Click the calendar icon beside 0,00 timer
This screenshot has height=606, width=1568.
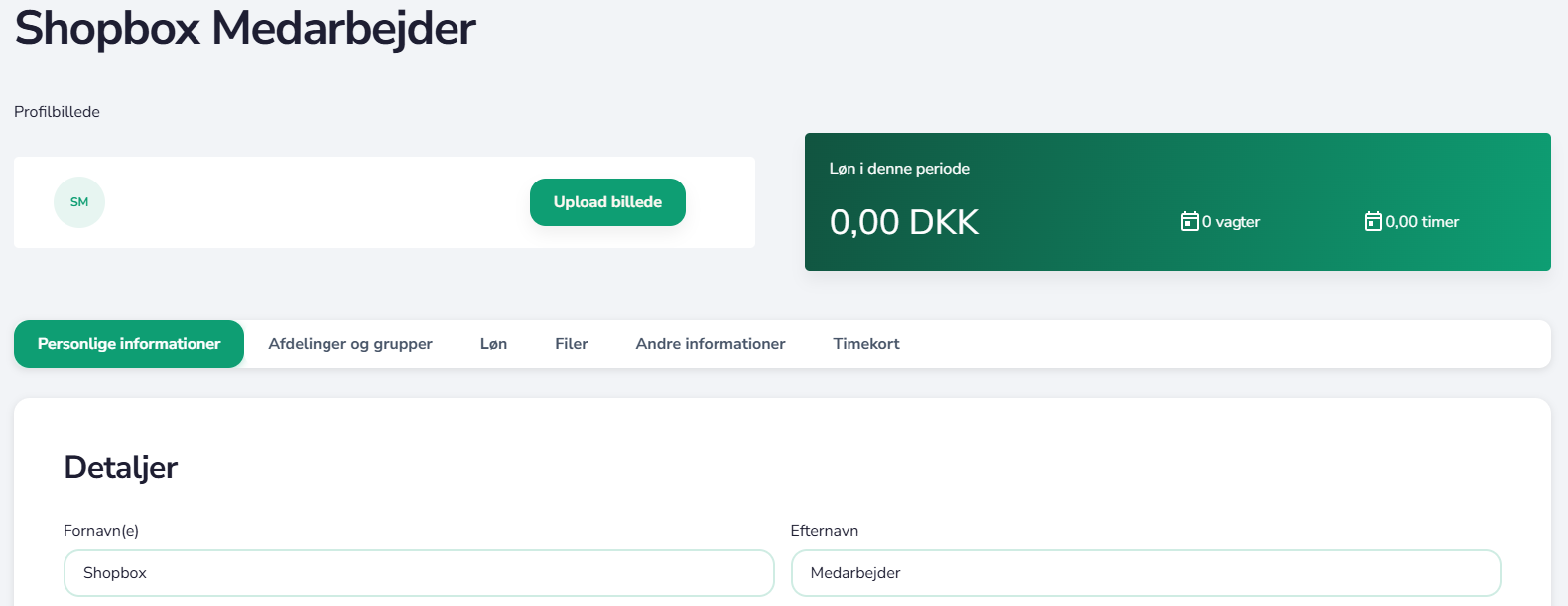pos(1372,221)
